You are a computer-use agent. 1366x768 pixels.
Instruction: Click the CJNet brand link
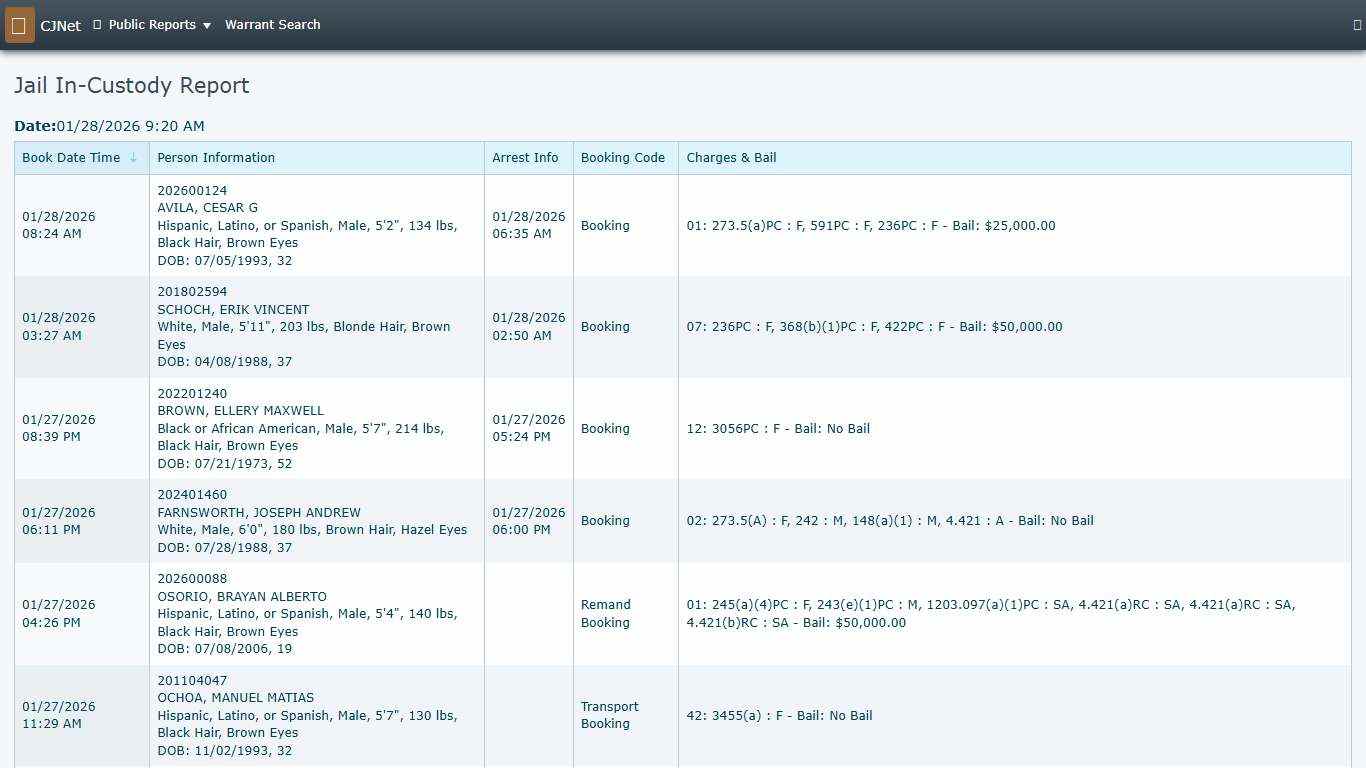tap(61, 26)
